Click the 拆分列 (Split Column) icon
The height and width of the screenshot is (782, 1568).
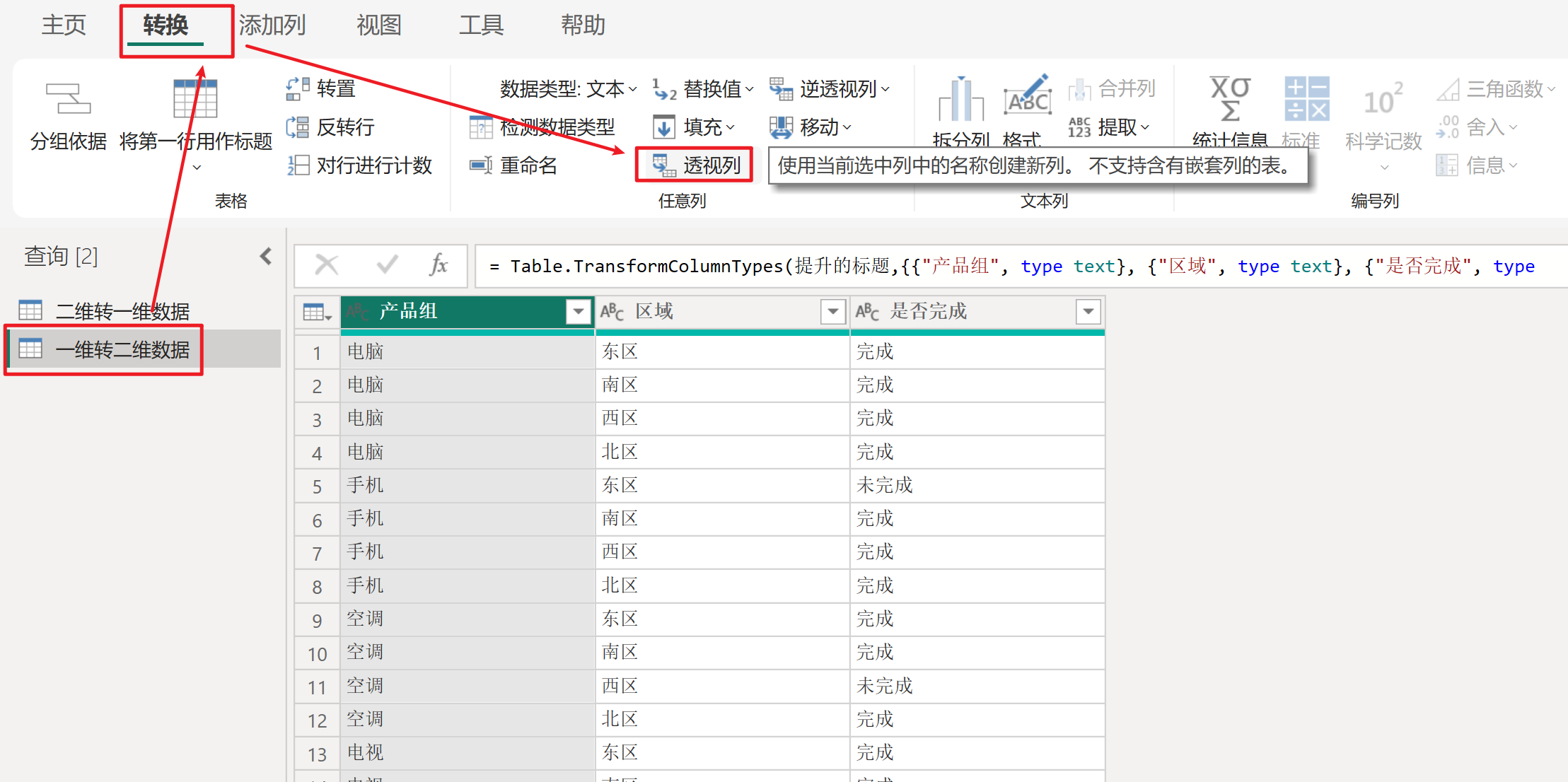[x=960, y=101]
